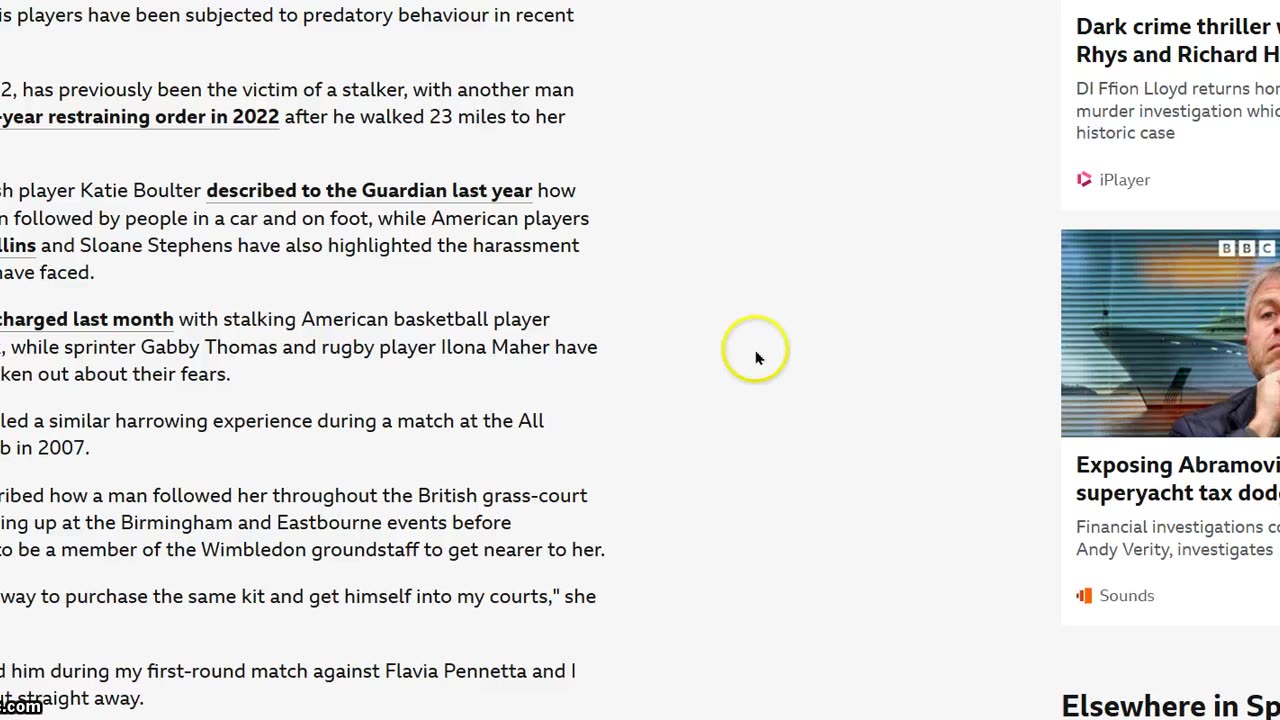The width and height of the screenshot is (1280, 720).
Task: Follow the 'charged last month' link
Action: point(86,320)
